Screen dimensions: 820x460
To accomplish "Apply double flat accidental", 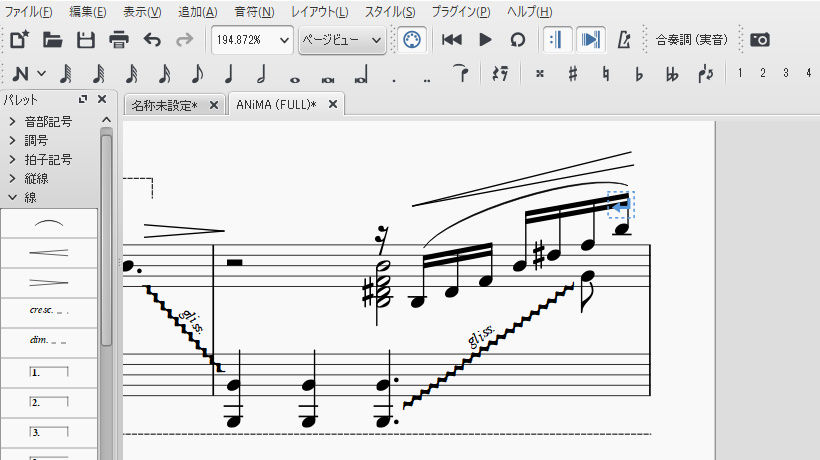I will tap(672, 74).
